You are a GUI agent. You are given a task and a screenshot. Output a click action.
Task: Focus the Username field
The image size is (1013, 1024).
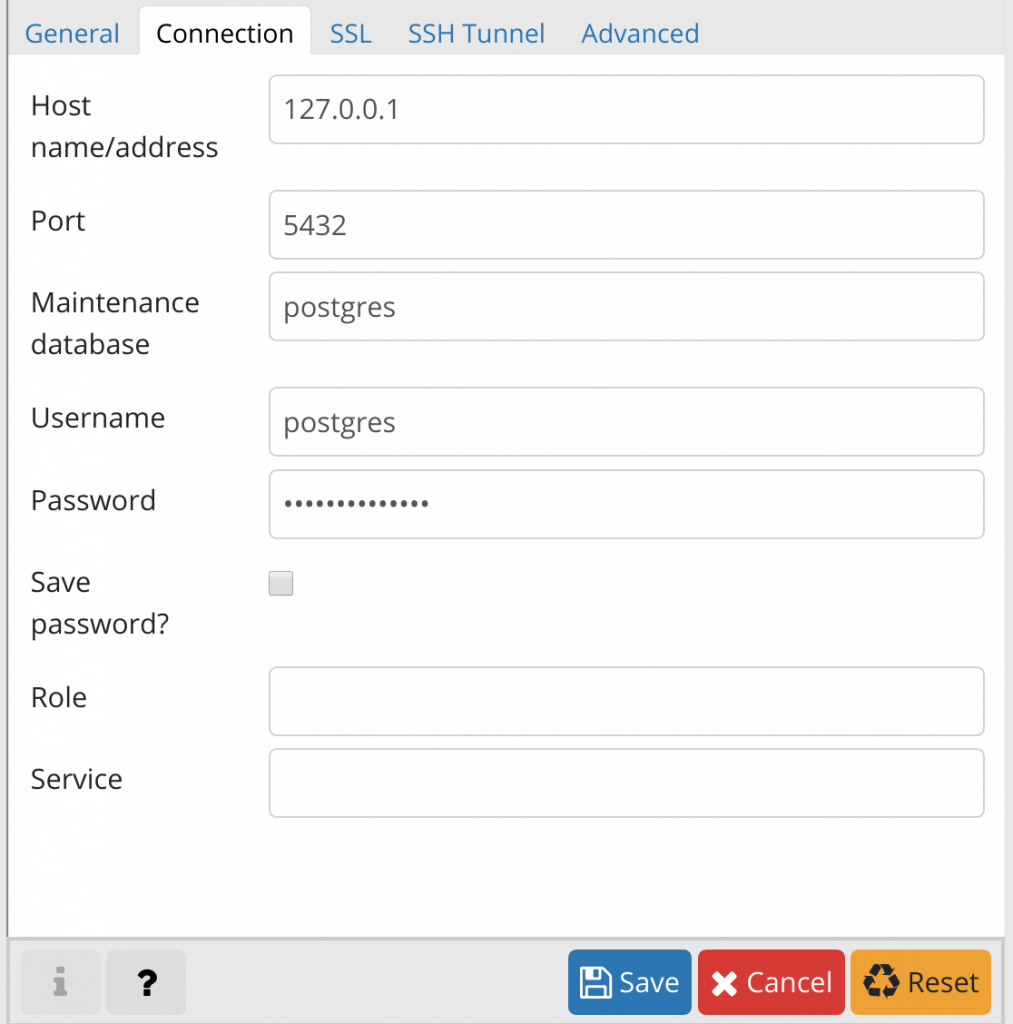coord(626,422)
